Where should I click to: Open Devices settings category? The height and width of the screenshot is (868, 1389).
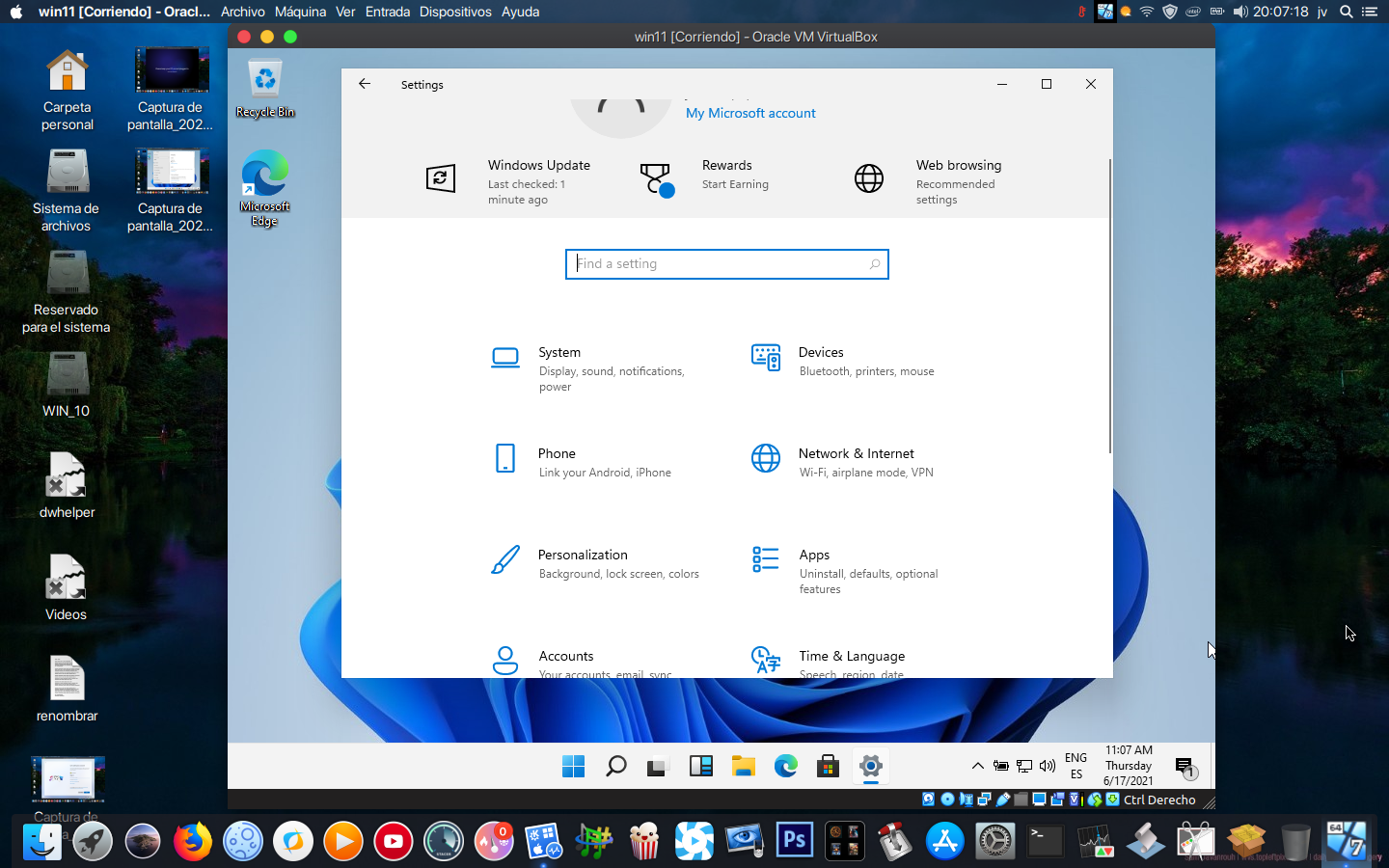coord(844,361)
